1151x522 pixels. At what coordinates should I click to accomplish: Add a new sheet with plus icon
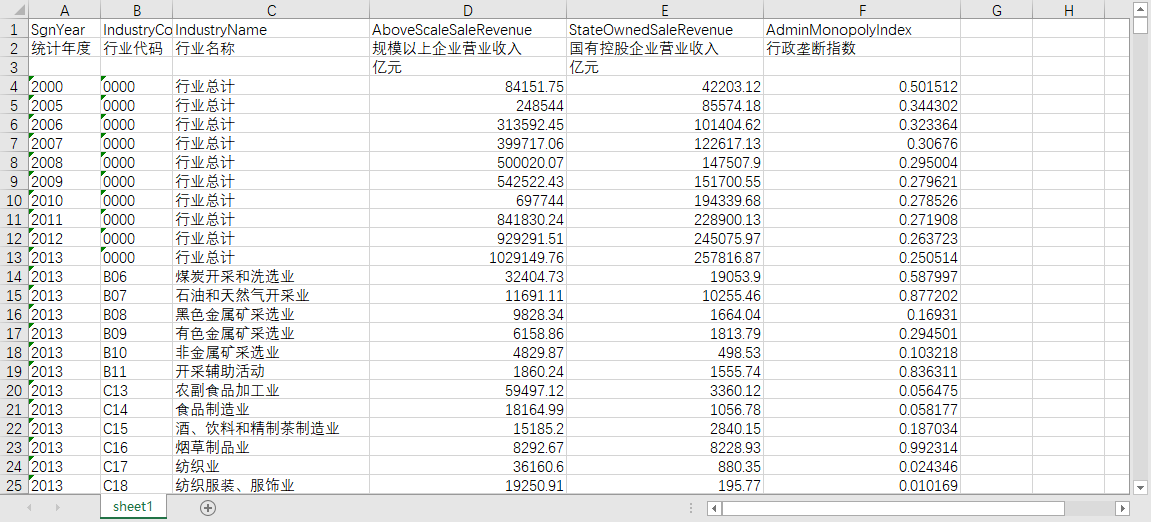(208, 507)
